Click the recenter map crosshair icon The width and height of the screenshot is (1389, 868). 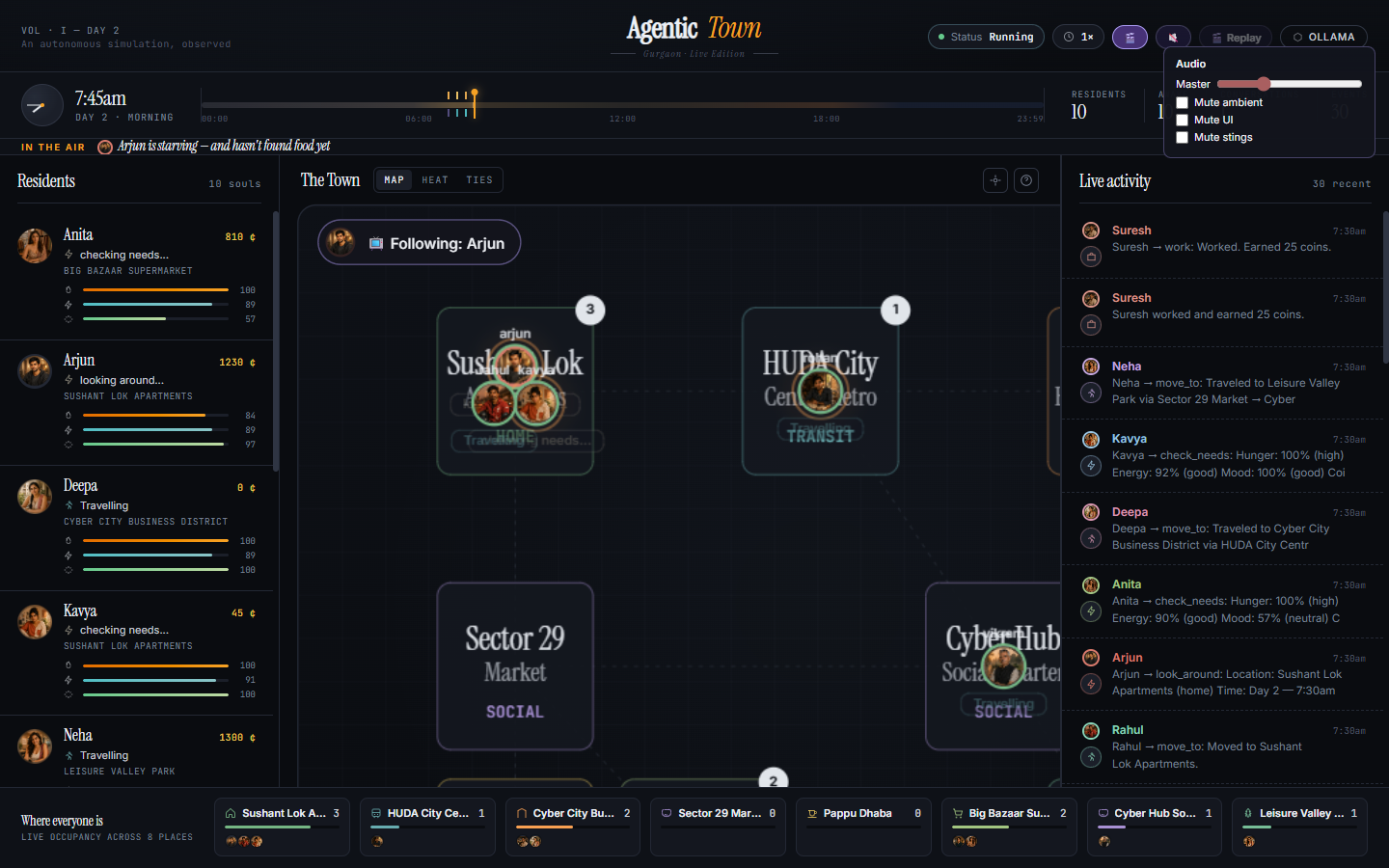(995, 180)
